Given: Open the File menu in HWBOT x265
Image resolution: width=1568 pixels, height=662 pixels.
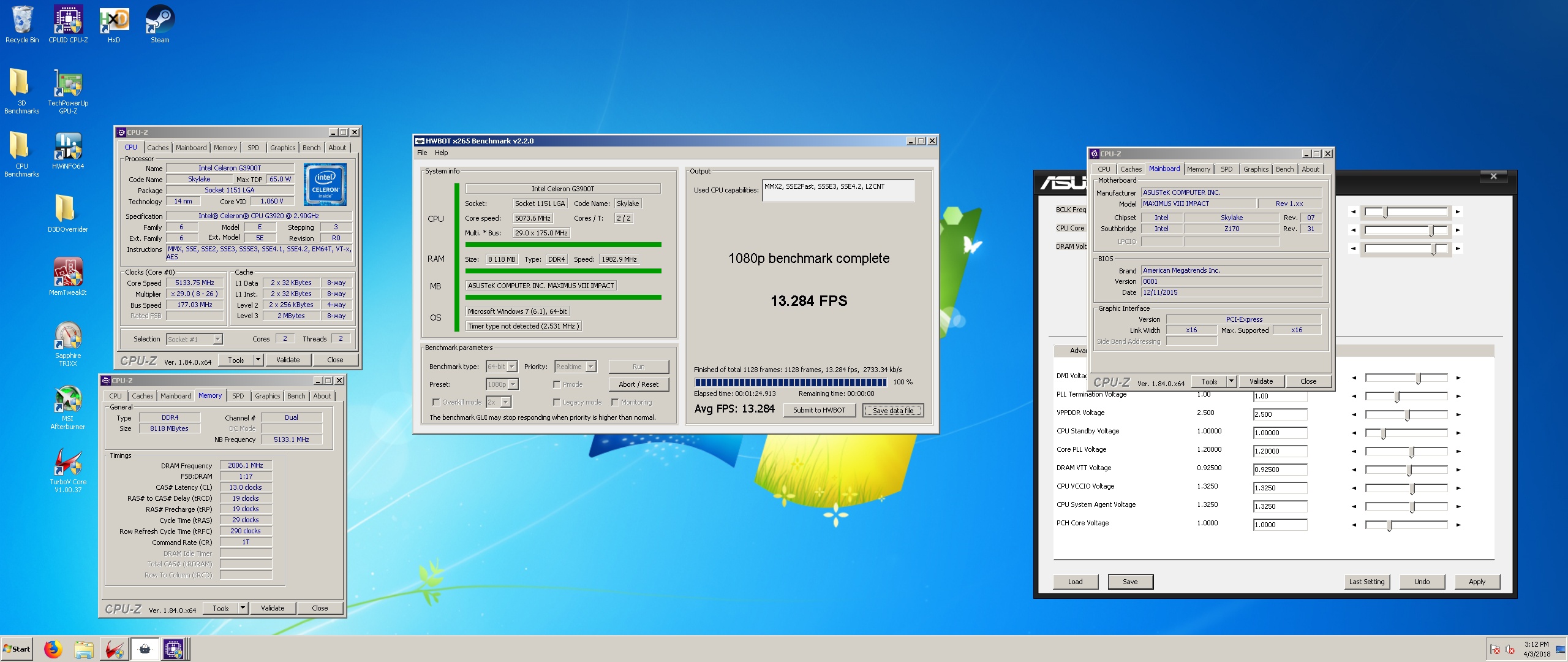Looking at the screenshot, I should [x=422, y=153].
